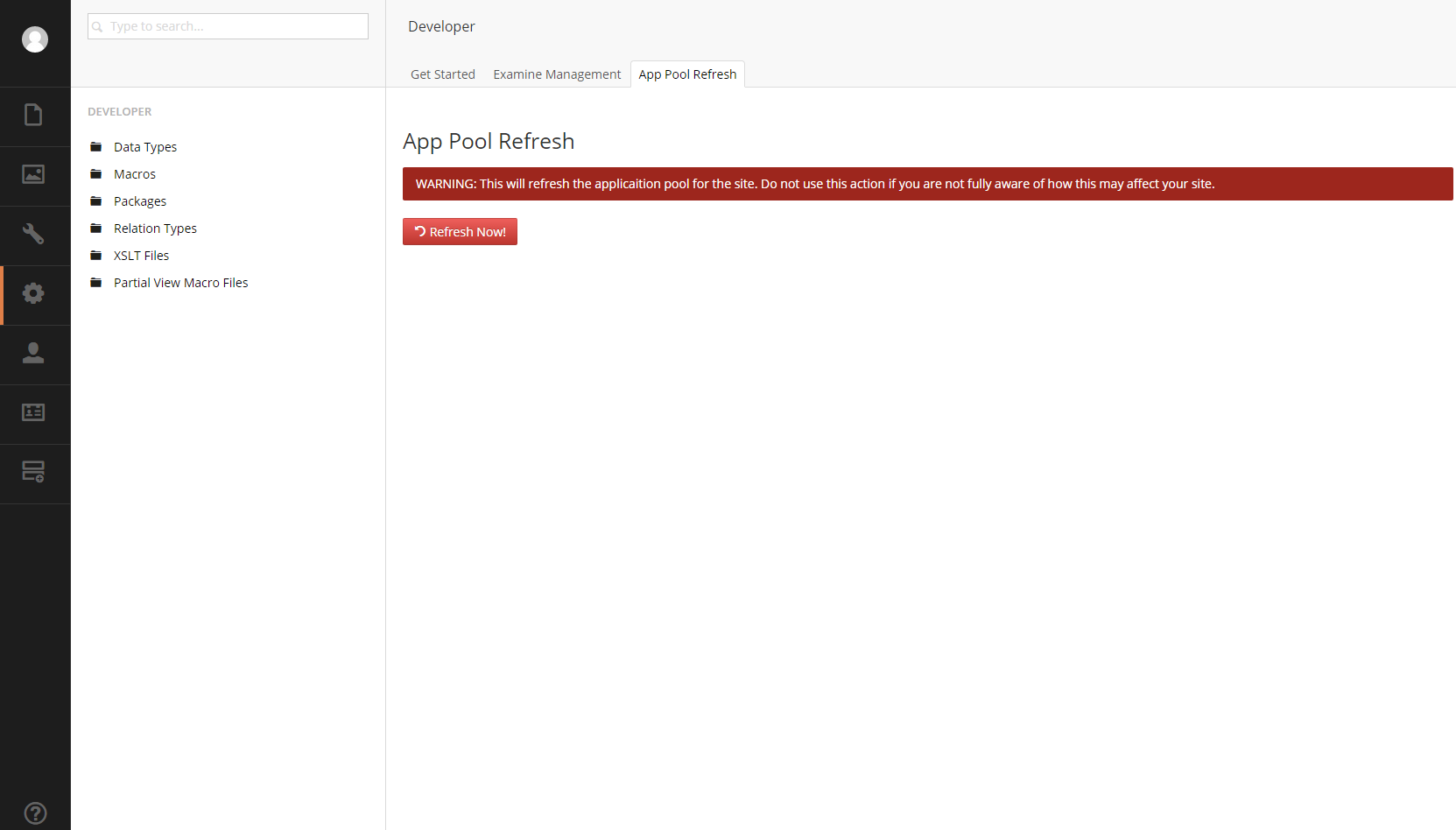Expand the Macros folder
The height and width of the screenshot is (830, 1456).
[135, 174]
